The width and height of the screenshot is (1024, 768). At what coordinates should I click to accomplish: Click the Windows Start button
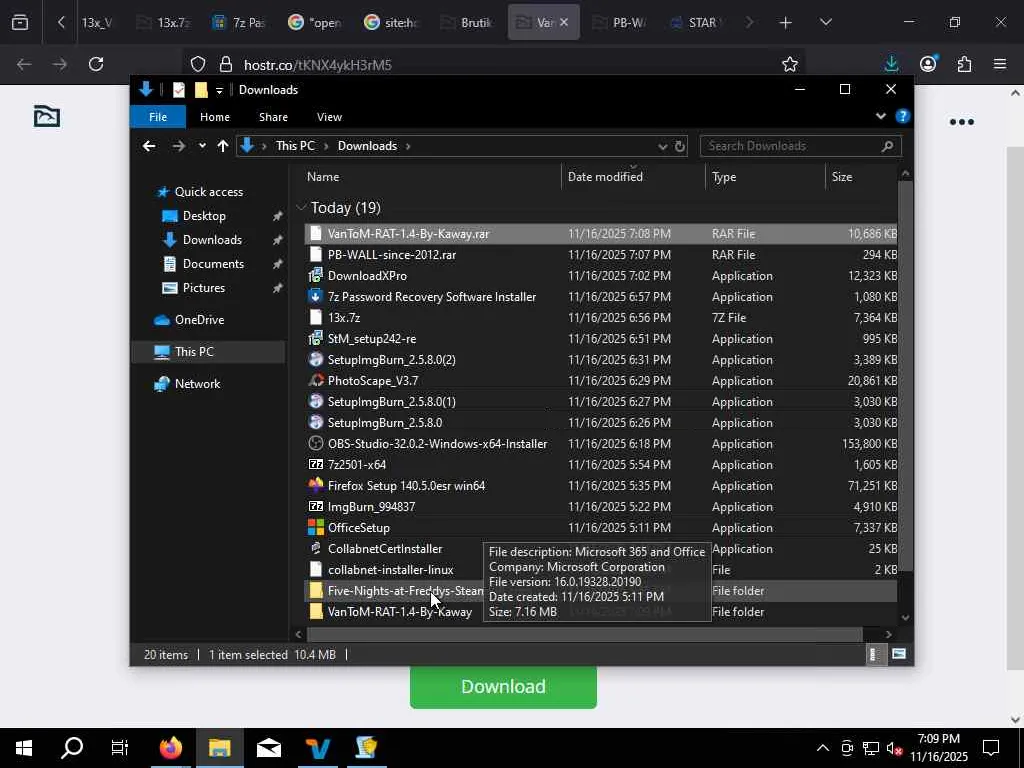click(24, 748)
